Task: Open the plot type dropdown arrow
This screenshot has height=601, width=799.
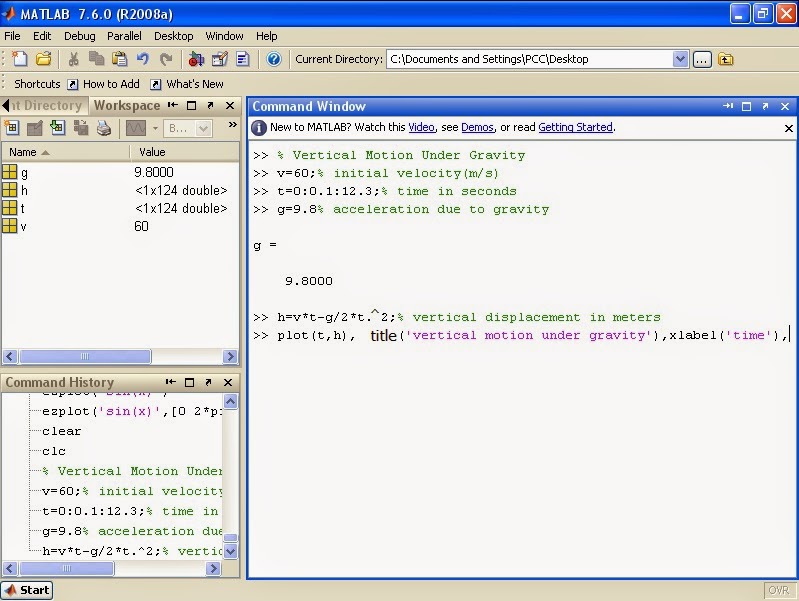Action: pyautogui.click(x=155, y=128)
